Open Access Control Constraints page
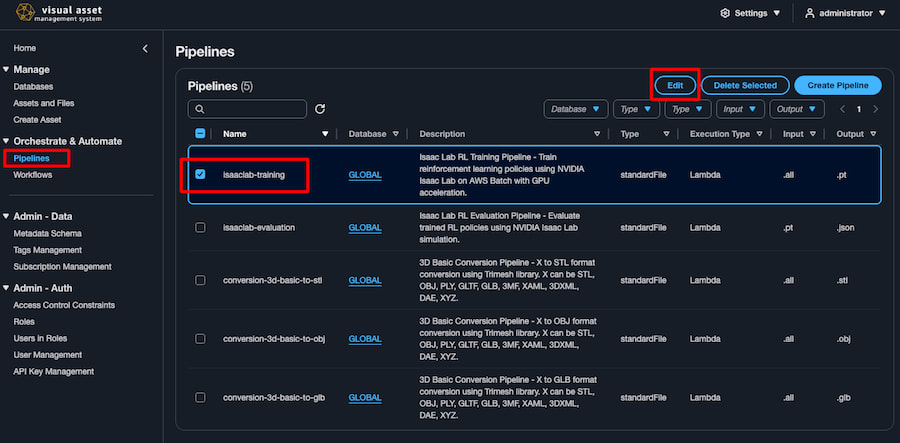The height and width of the screenshot is (443, 900). (x=64, y=305)
